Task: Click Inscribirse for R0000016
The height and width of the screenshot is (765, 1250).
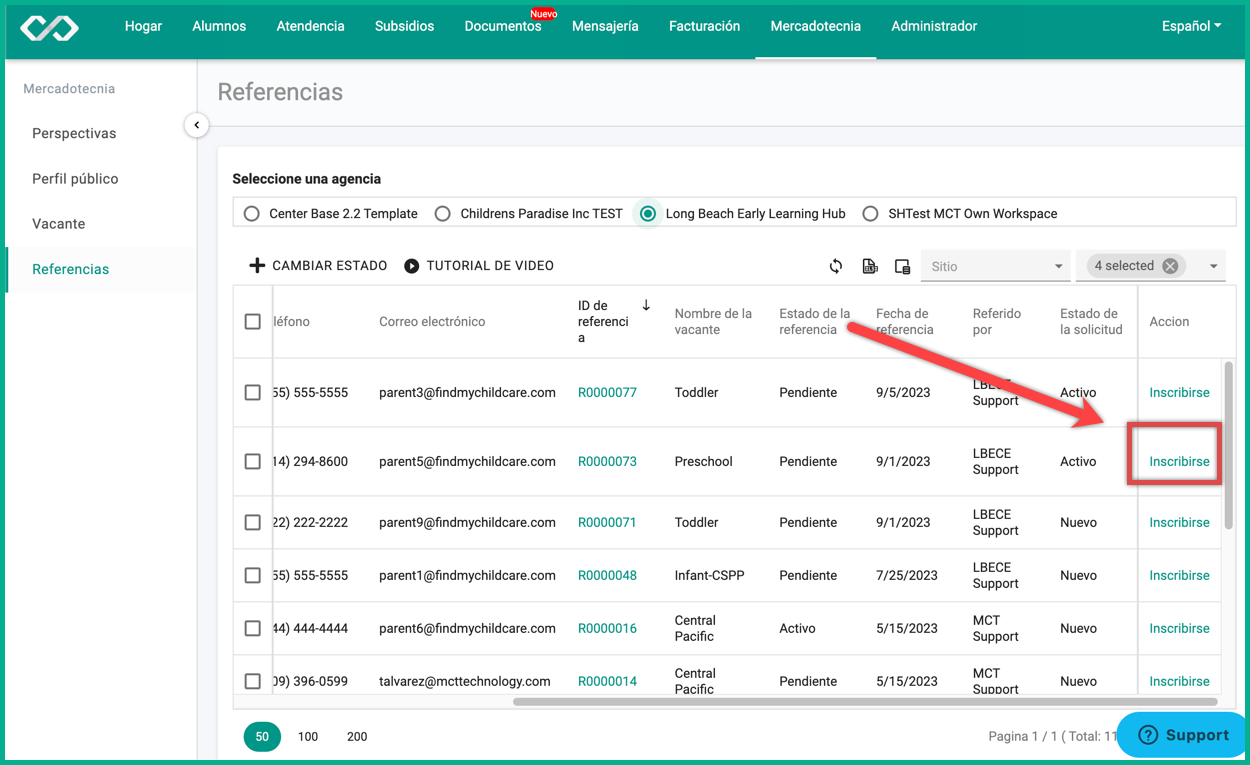Action: pyautogui.click(x=1179, y=629)
